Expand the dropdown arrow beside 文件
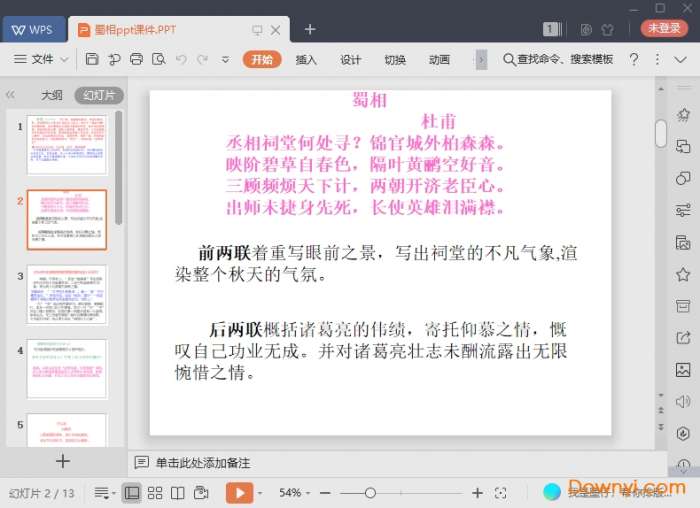The height and width of the screenshot is (508, 700). pyautogui.click(x=64, y=59)
